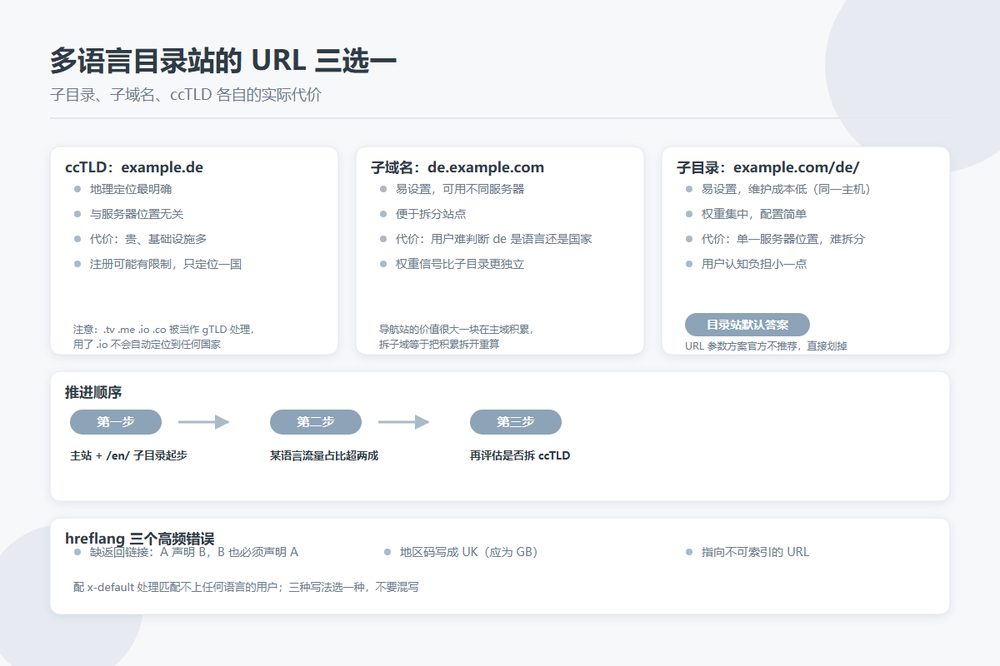
Task: Click the note URL 参数方案官方不推荐，直接划掉
Action: click(x=766, y=346)
